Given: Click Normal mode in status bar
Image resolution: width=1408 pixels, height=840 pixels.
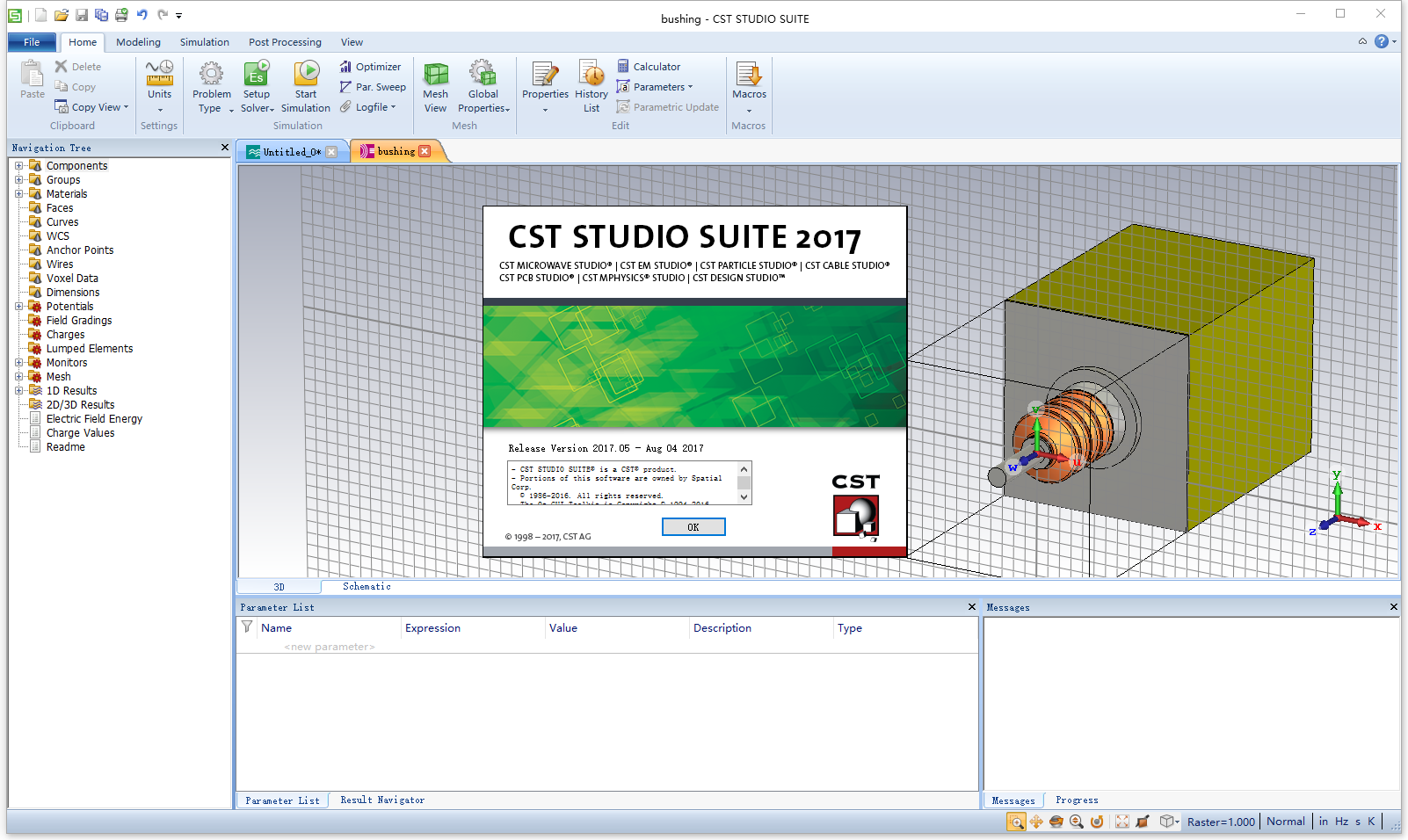Looking at the screenshot, I should click(x=1285, y=822).
